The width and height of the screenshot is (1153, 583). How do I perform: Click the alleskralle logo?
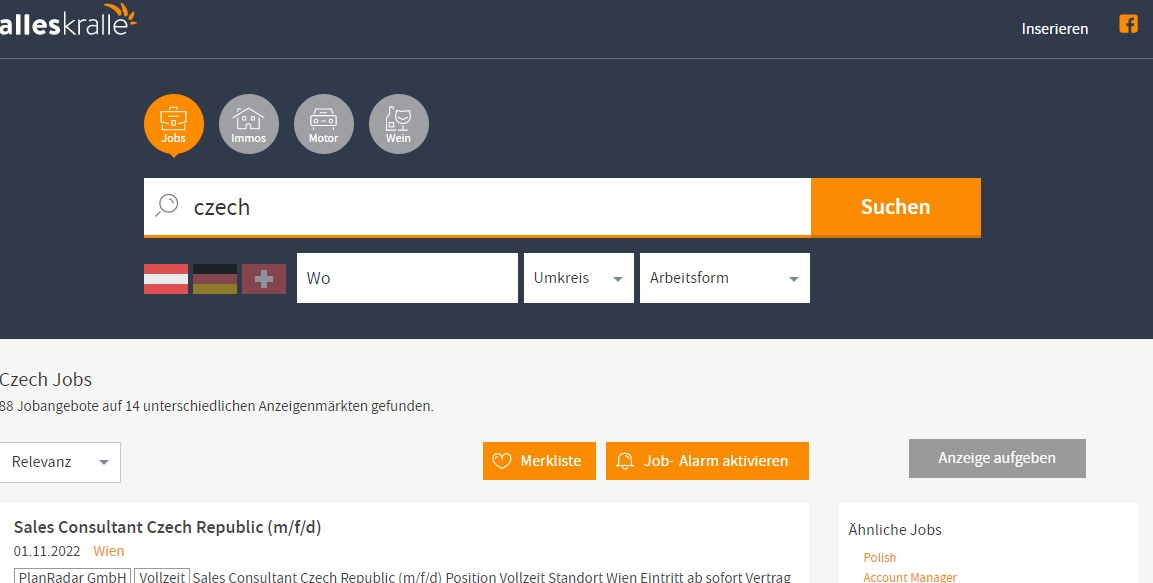(x=68, y=20)
